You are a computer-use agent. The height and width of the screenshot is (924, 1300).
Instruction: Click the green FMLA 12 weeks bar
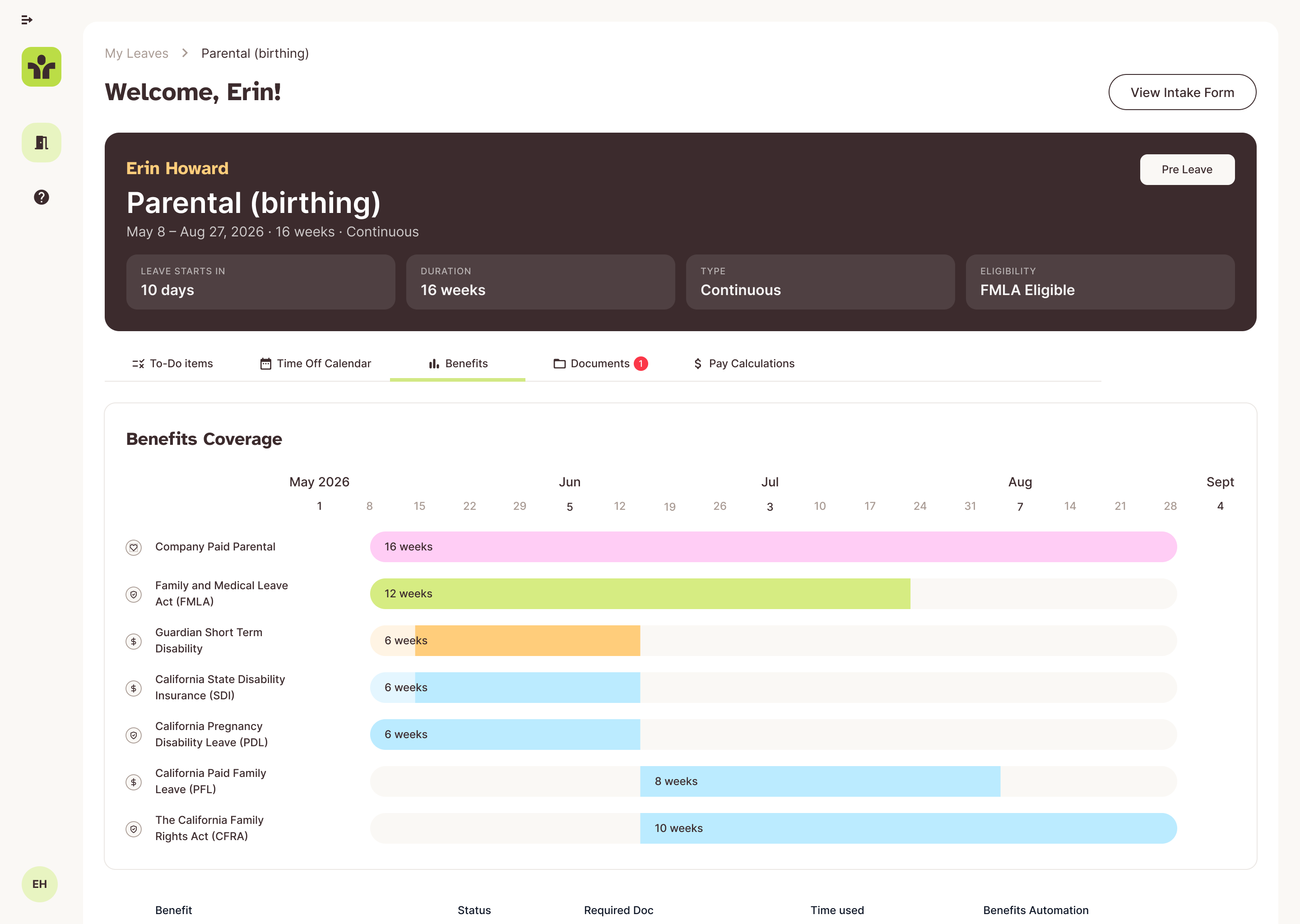pos(640,594)
